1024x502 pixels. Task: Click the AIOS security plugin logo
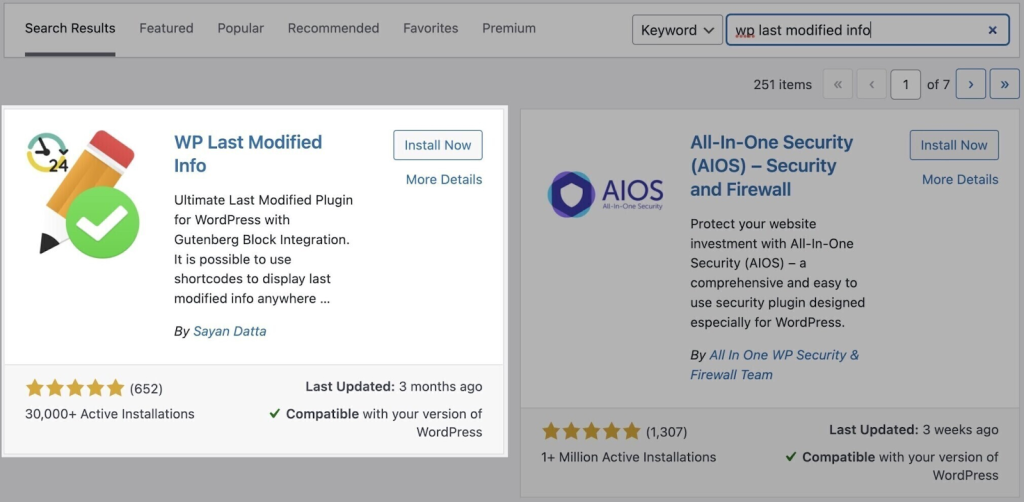coord(606,193)
